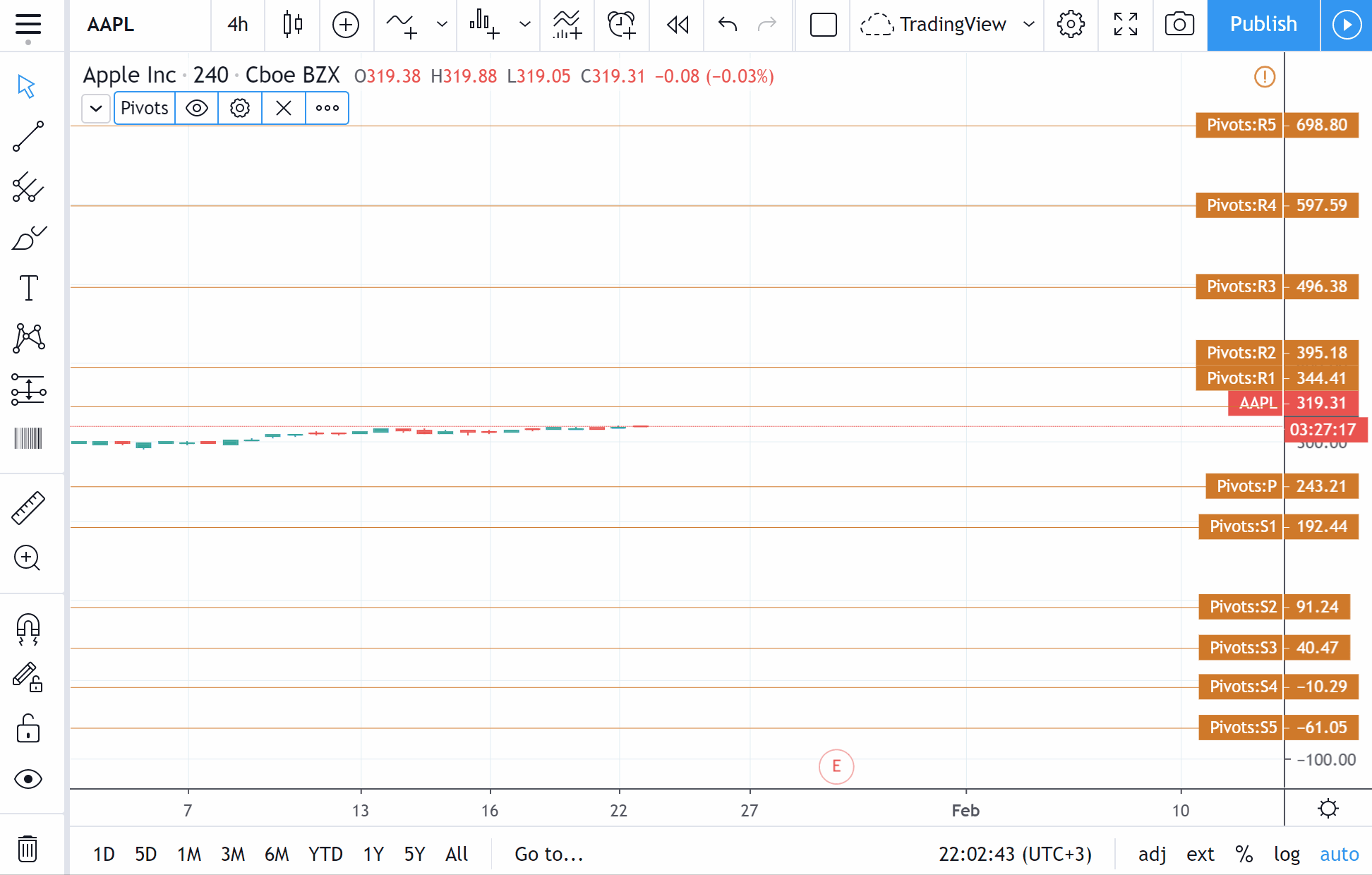Toggle the lock all drawings icon

[28, 728]
